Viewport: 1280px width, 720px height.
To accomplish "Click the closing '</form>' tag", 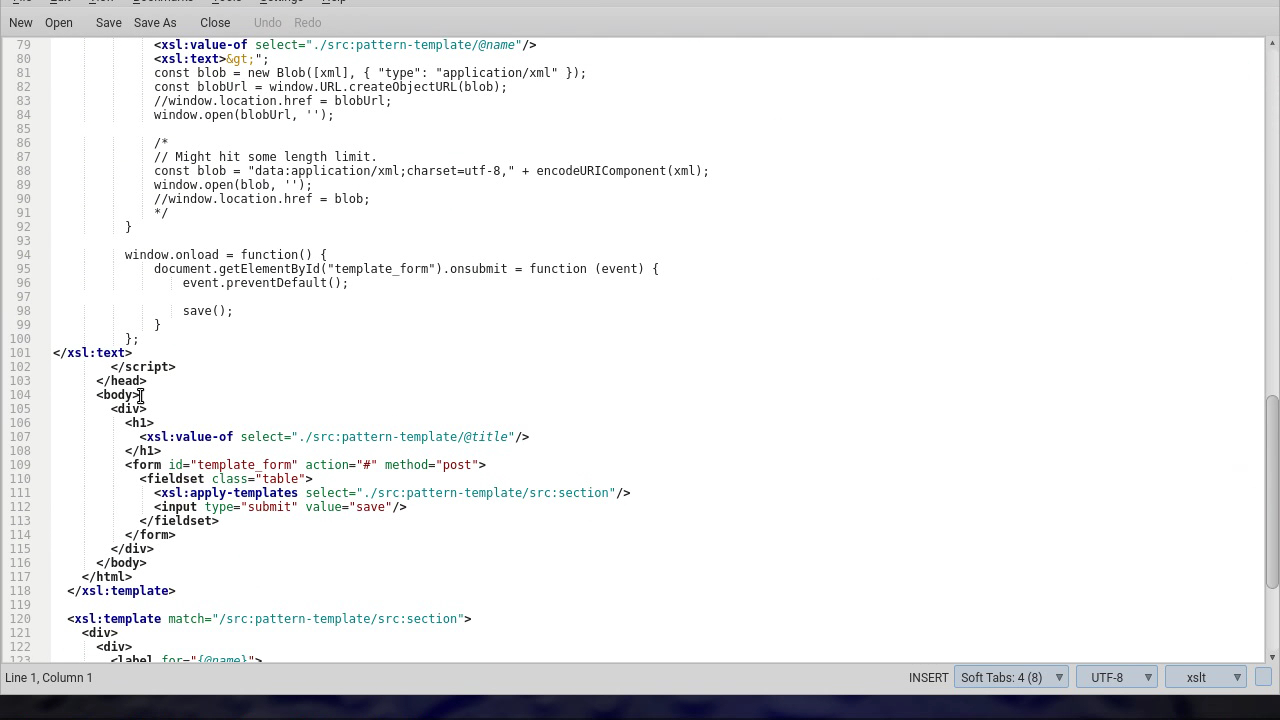I will point(150,535).
